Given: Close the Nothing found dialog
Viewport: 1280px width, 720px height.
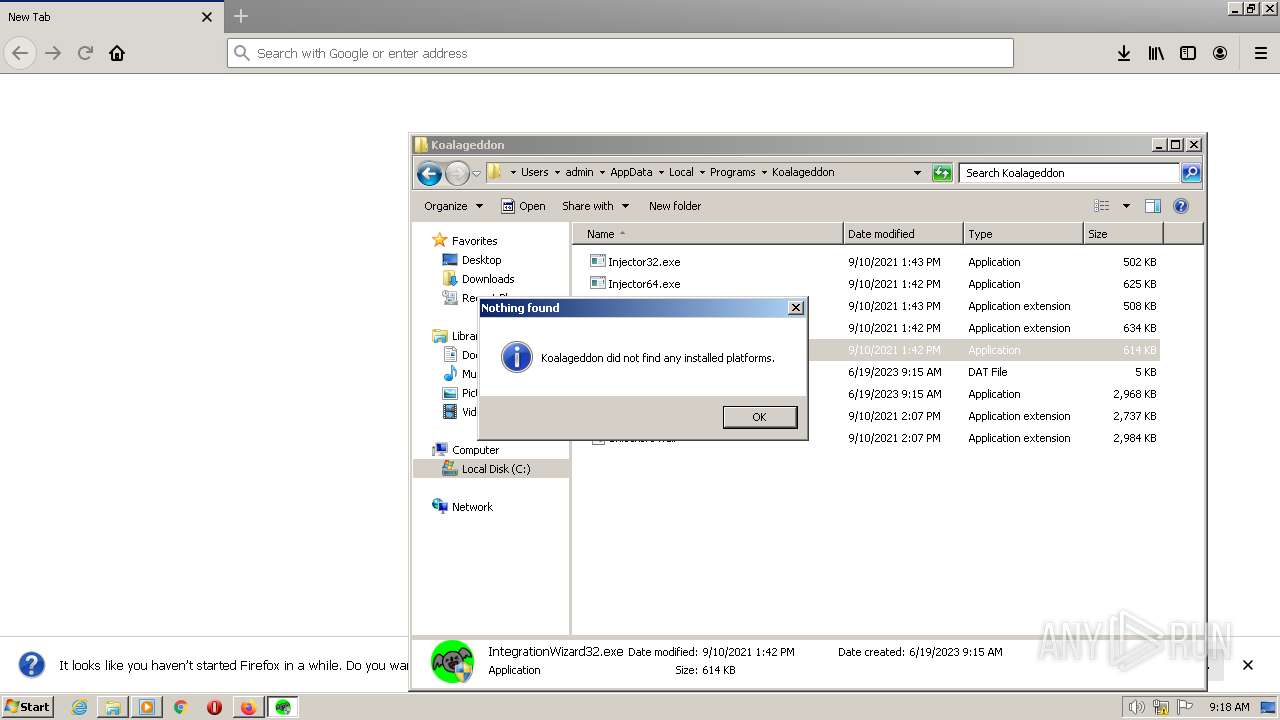Looking at the screenshot, I should 796,308.
